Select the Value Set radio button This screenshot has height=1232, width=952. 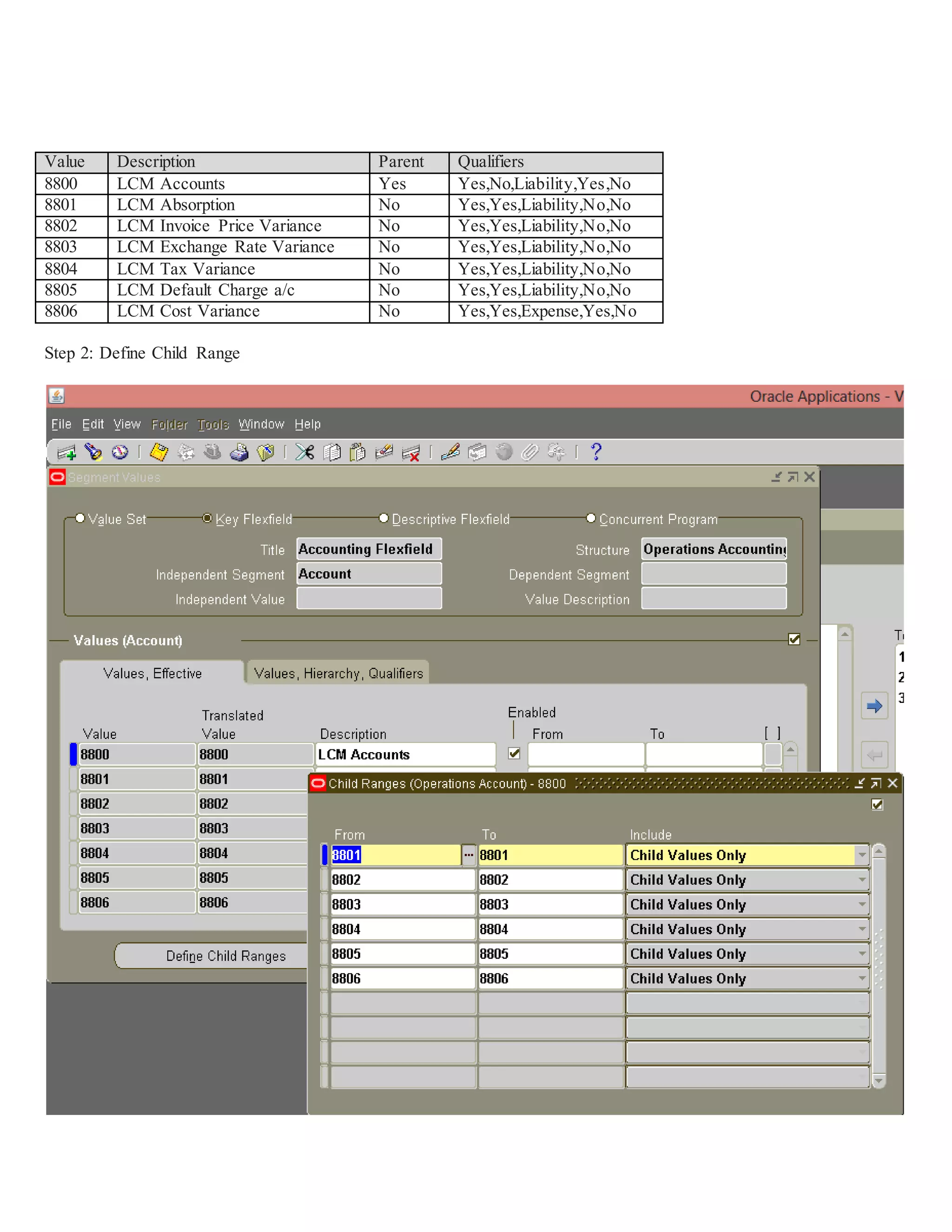click(x=80, y=518)
